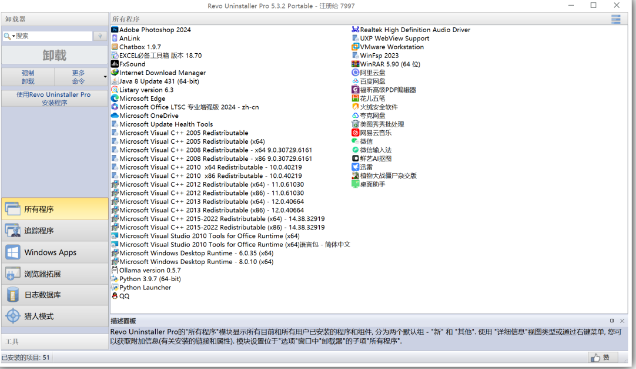This screenshot has height=369, width=636.
Task: Open the 日志数据库 section
Action: 54,295
